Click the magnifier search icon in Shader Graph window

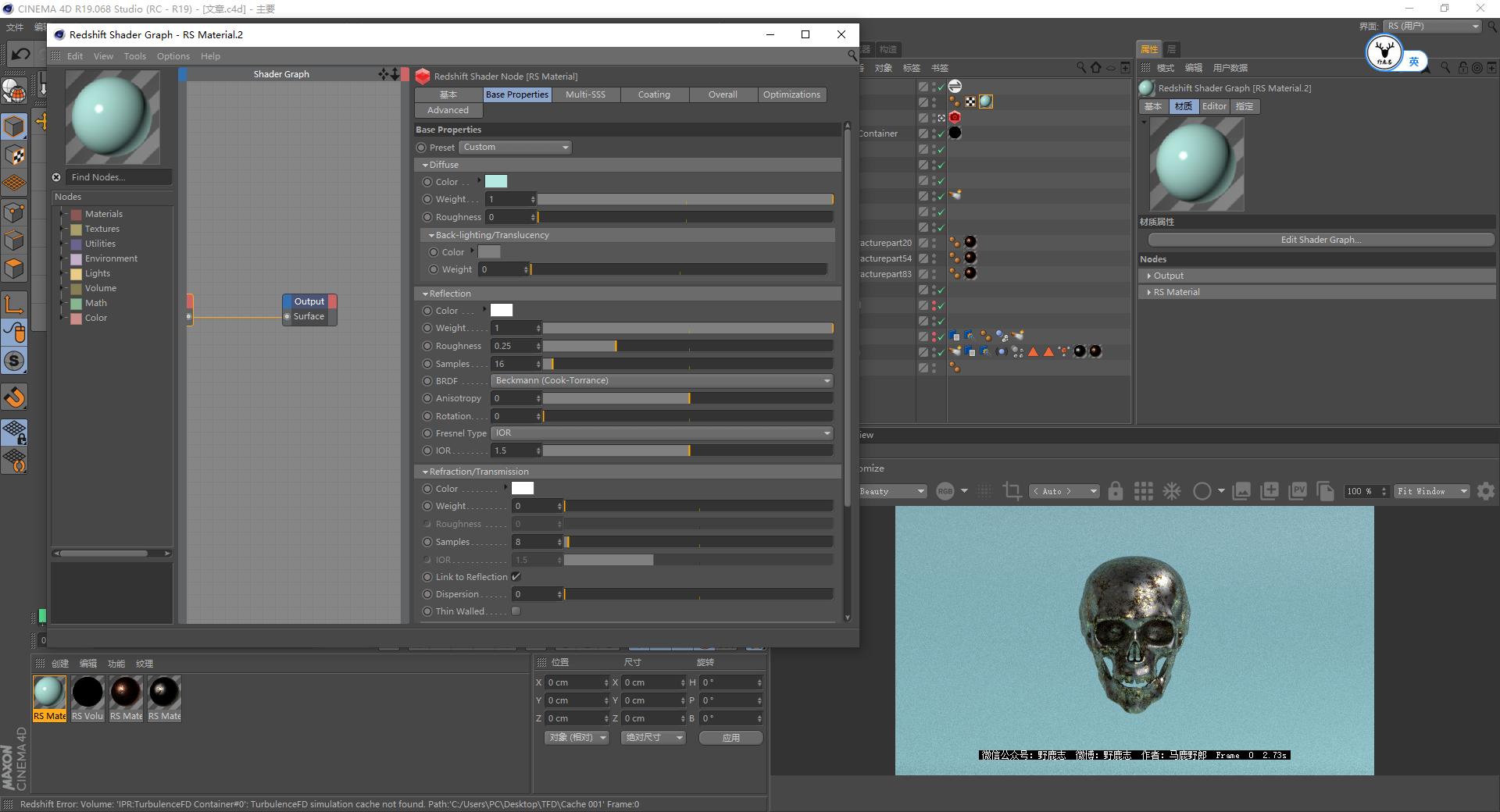tap(852, 55)
